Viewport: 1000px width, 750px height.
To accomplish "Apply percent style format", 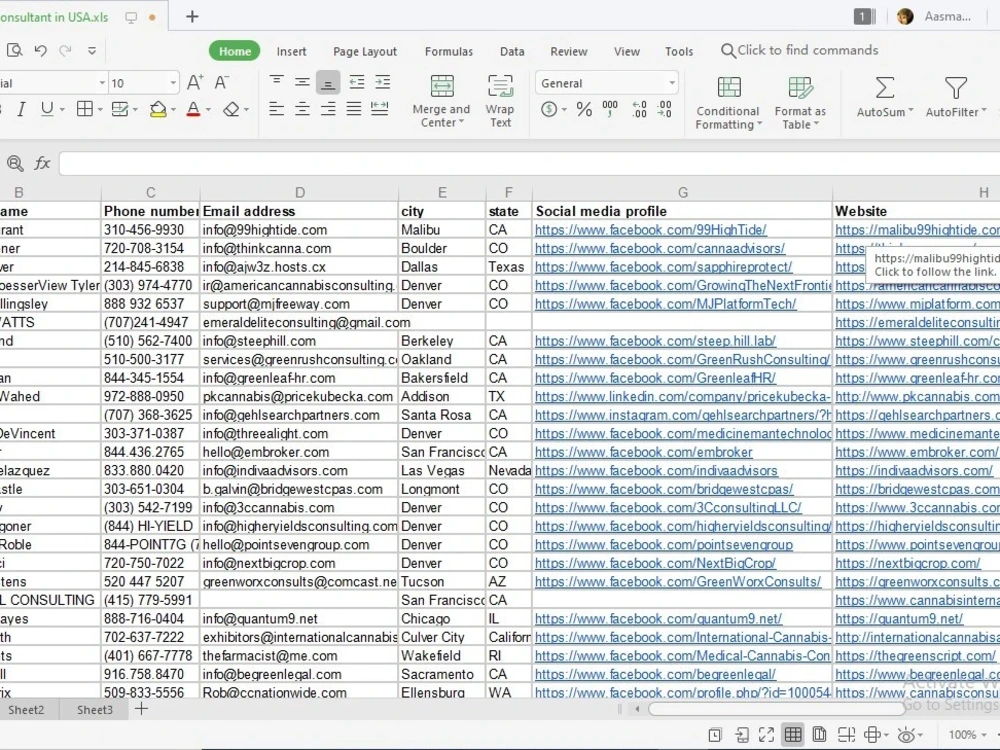I will (x=584, y=109).
